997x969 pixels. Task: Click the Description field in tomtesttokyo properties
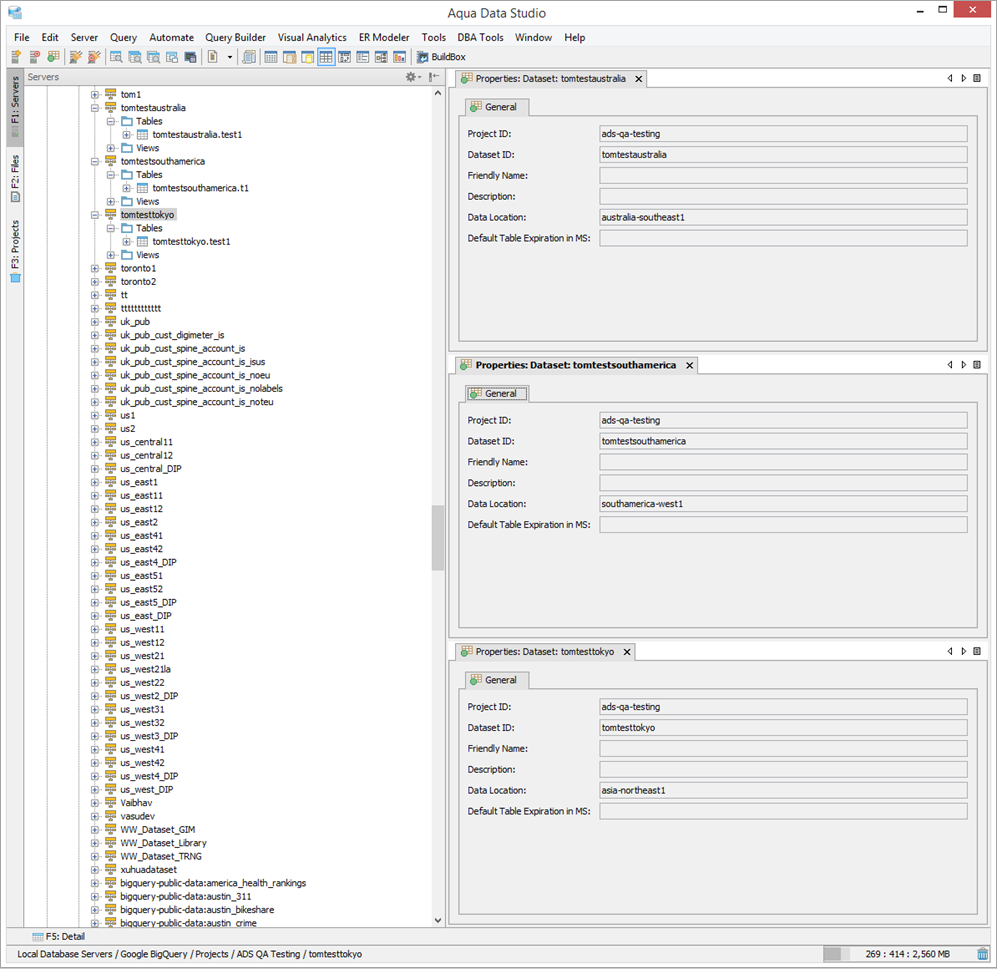[x=783, y=769]
